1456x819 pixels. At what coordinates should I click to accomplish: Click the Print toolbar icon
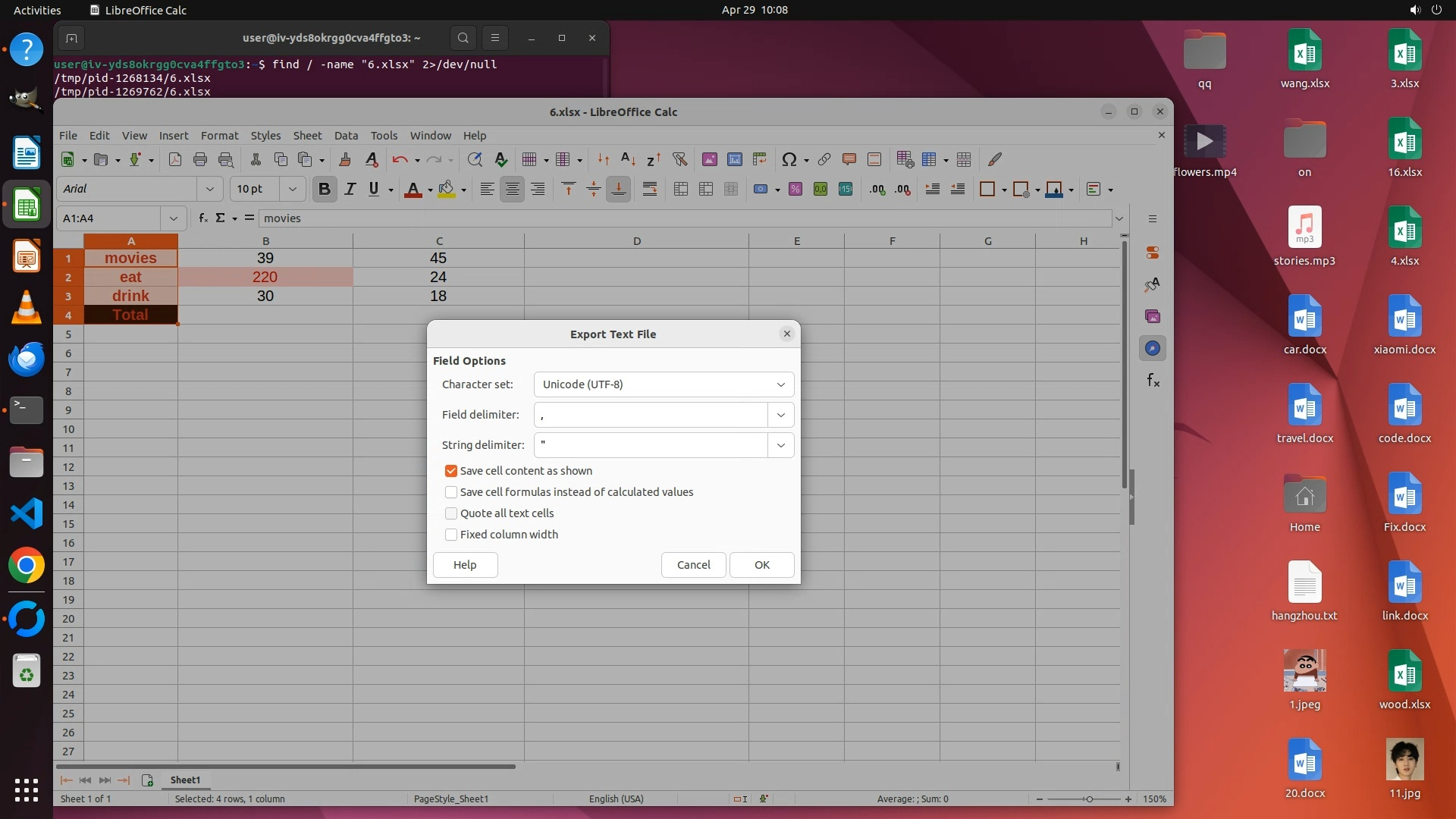[x=200, y=159]
